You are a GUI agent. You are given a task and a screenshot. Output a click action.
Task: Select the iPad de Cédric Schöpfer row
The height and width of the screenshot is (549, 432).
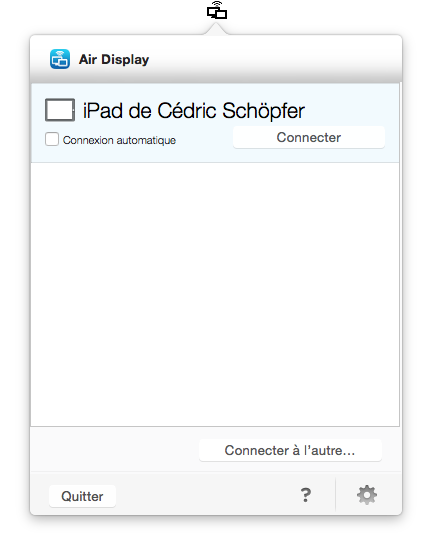[x=215, y=123]
